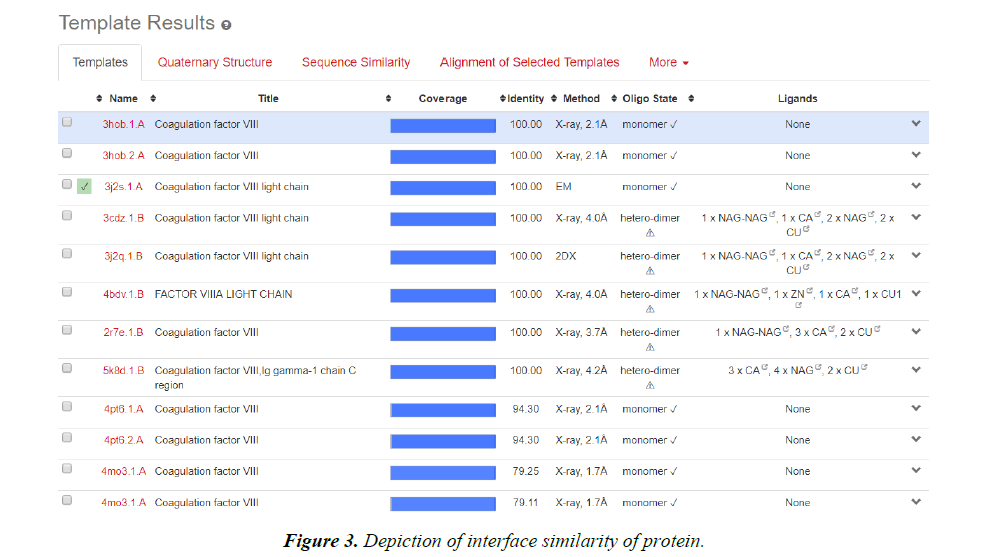Switch to the Quaternary Structure tab

[214, 62]
